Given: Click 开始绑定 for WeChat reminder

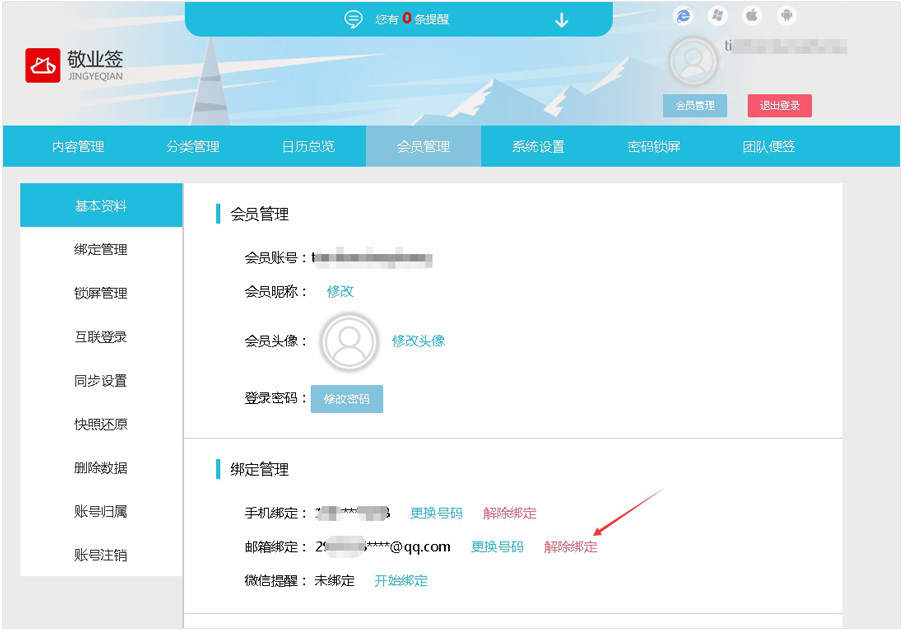Looking at the screenshot, I should coord(401,580).
